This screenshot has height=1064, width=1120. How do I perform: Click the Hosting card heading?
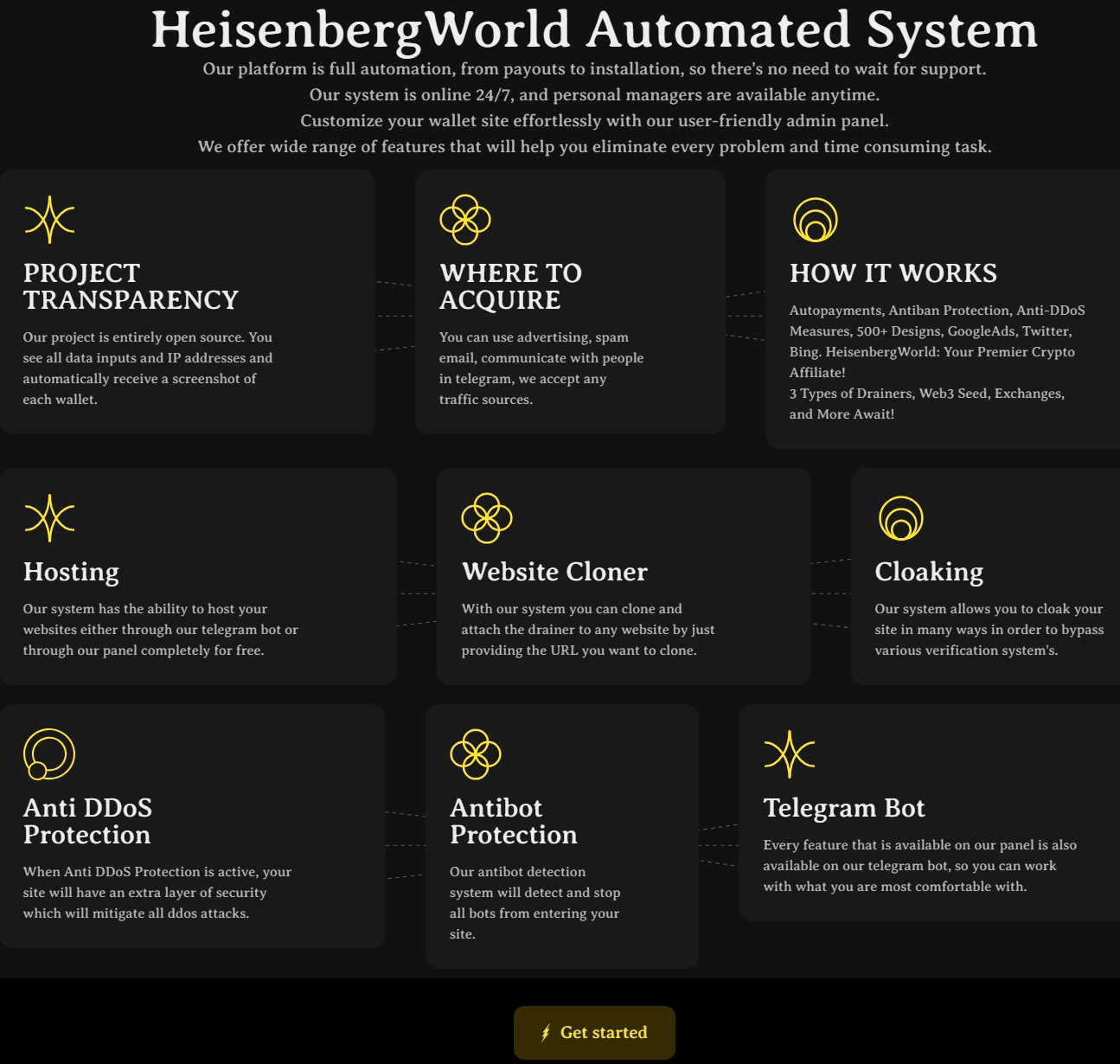point(71,572)
